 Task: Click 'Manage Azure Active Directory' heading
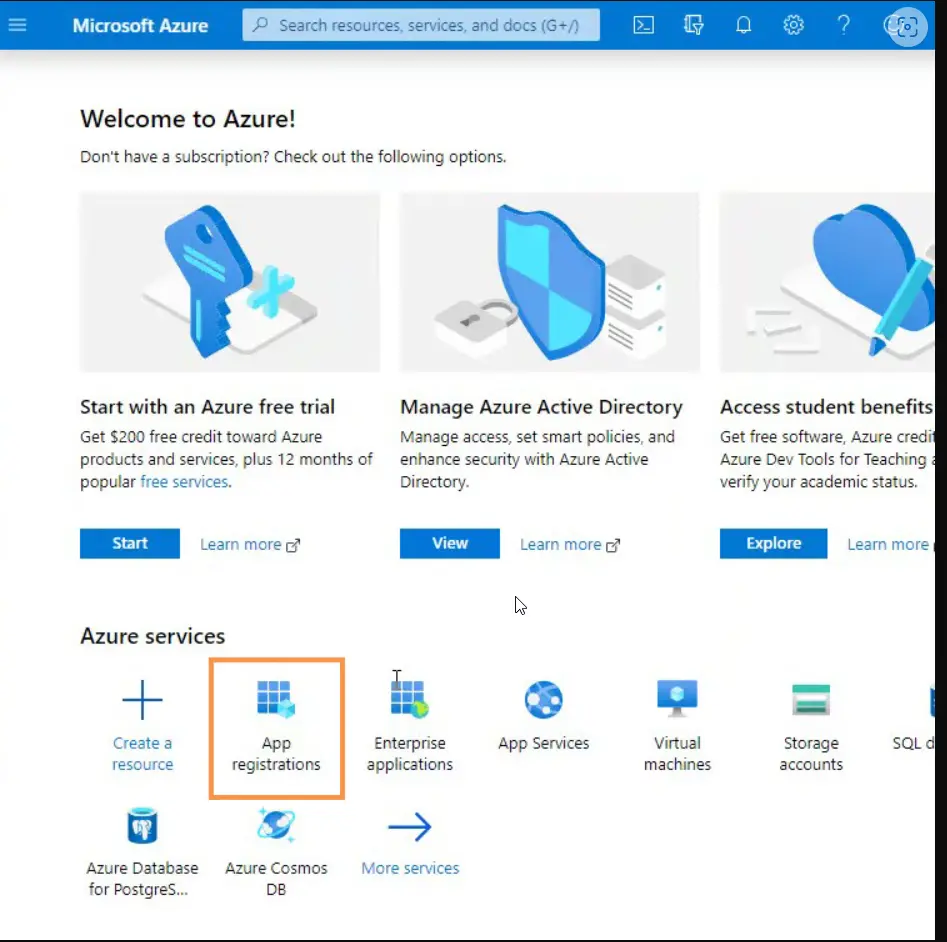click(x=541, y=407)
